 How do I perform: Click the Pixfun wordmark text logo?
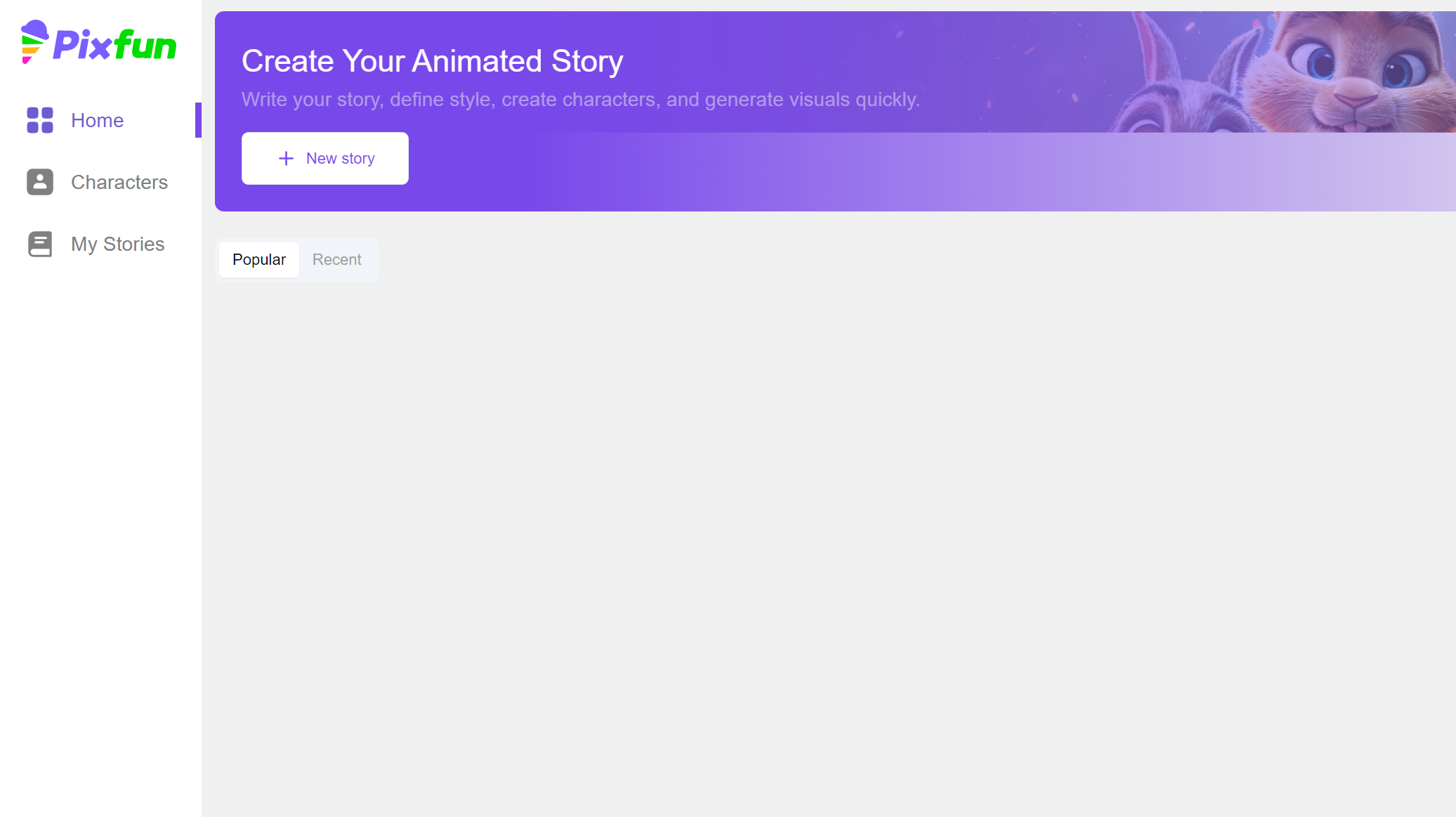click(115, 46)
